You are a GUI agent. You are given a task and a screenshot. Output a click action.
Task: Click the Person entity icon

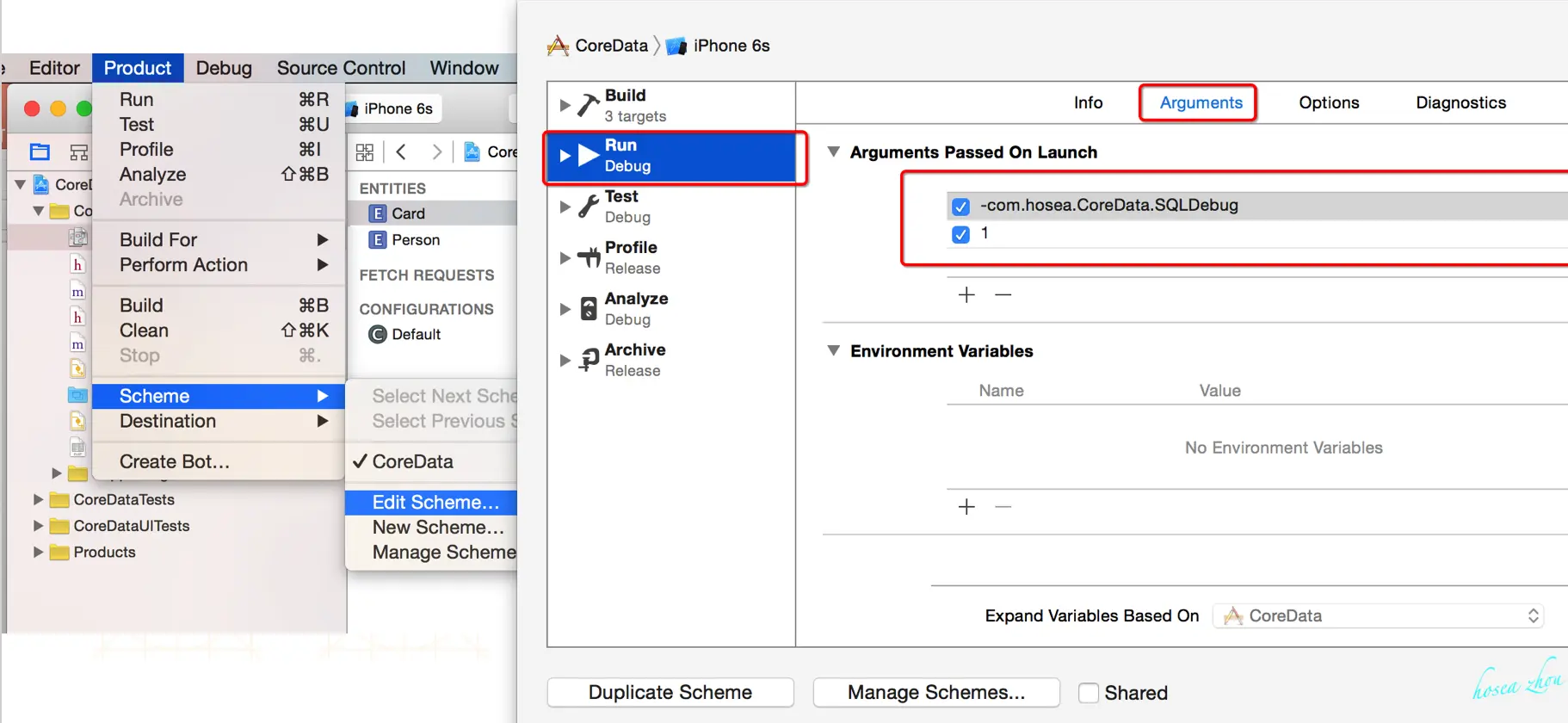[377, 240]
